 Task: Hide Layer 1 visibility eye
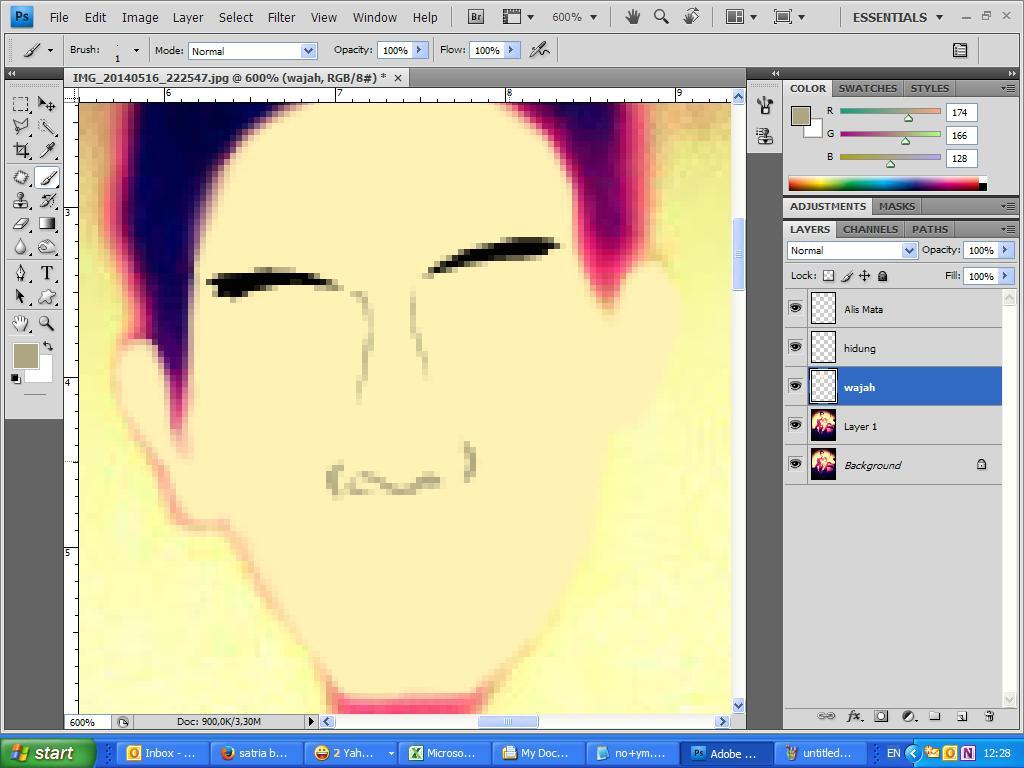[x=795, y=425]
